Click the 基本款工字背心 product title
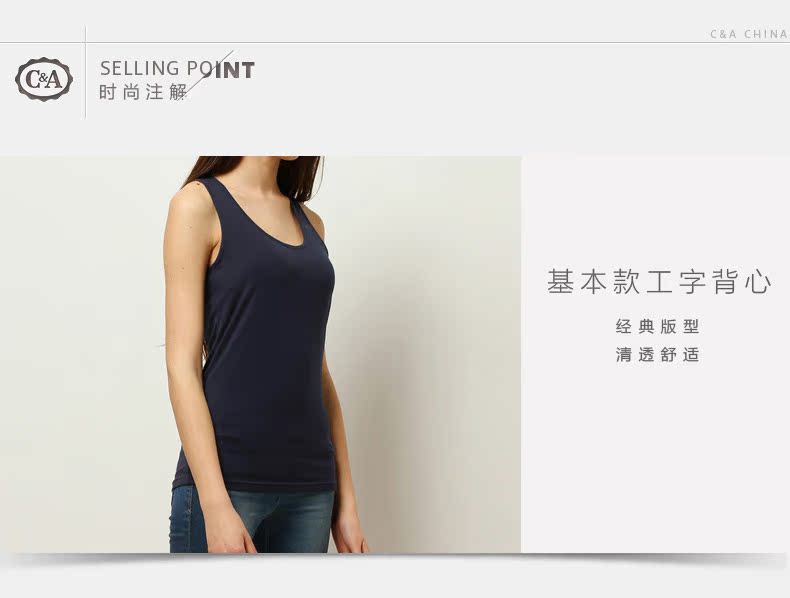This screenshot has width=790, height=598. pyautogui.click(x=659, y=281)
